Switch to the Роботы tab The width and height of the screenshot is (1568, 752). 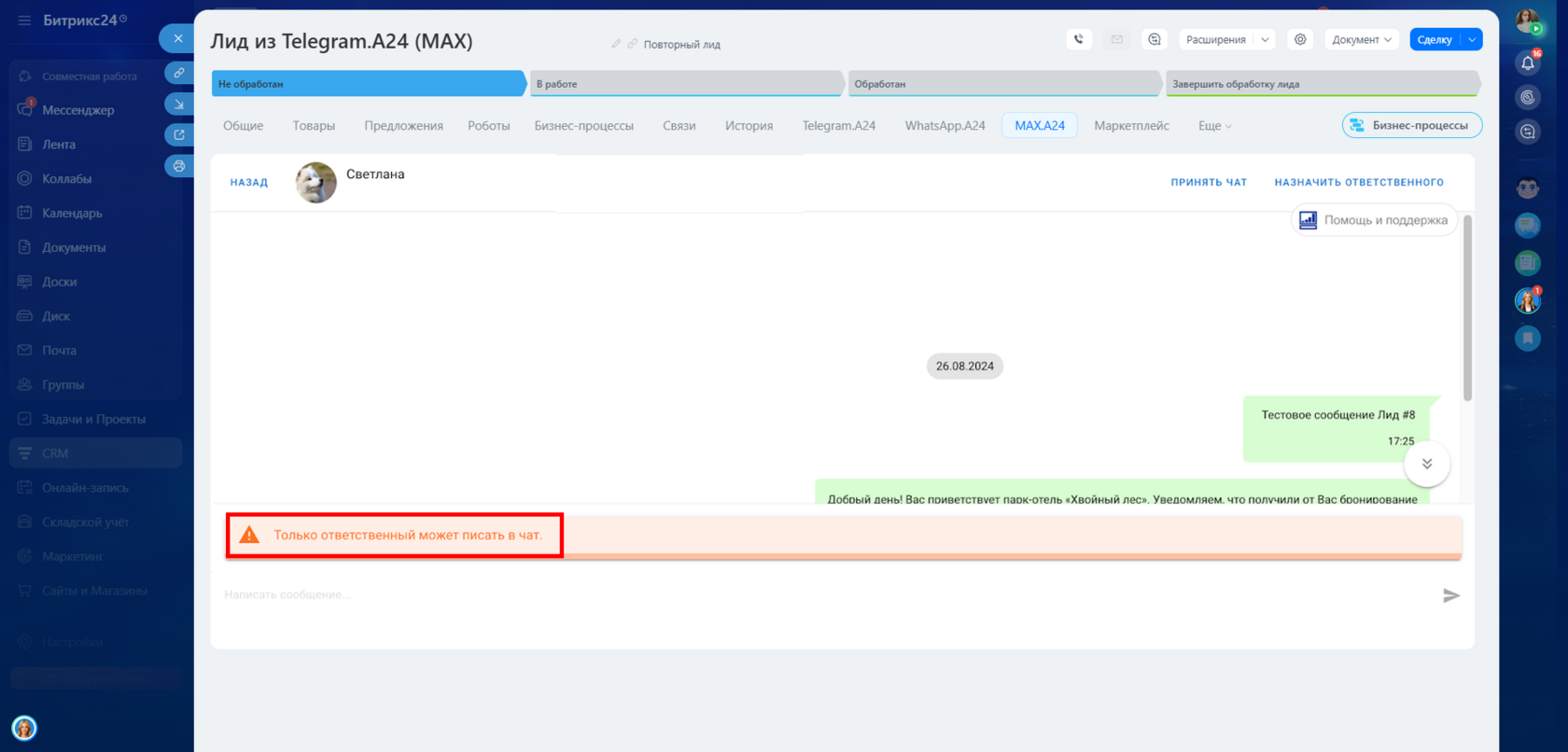[489, 126]
